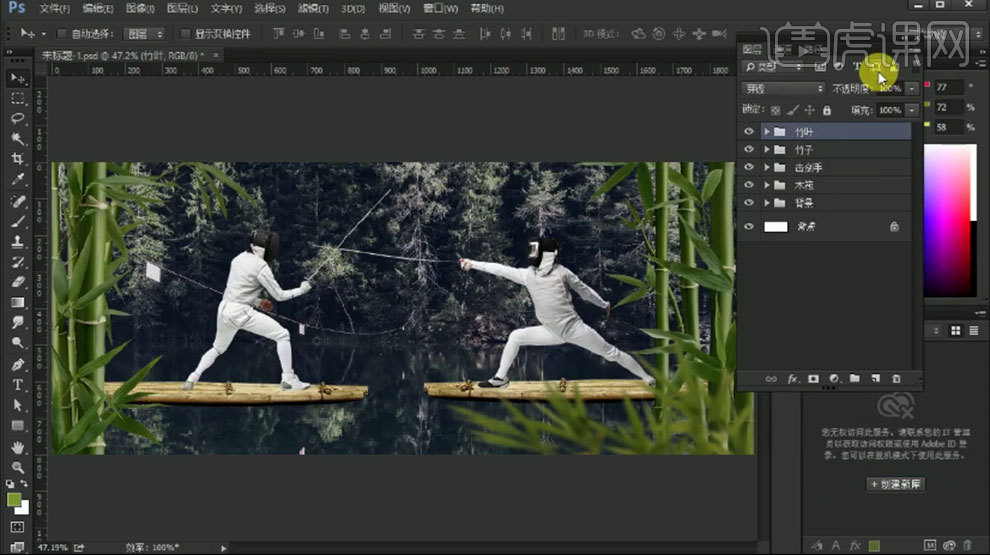Select the Lasso tool
The width and height of the screenshot is (990, 555).
point(18,119)
